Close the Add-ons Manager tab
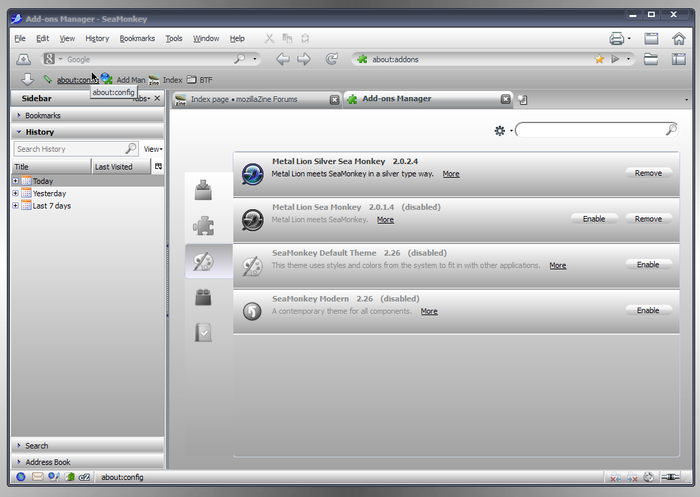This screenshot has width=700, height=497. pyautogui.click(x=505, y=99)
